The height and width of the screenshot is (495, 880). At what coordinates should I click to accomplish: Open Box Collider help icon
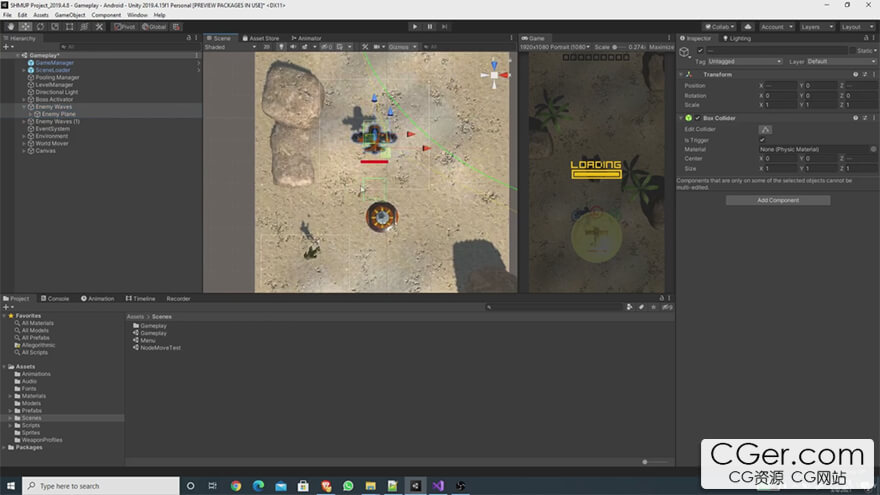(x=855, y=118)
